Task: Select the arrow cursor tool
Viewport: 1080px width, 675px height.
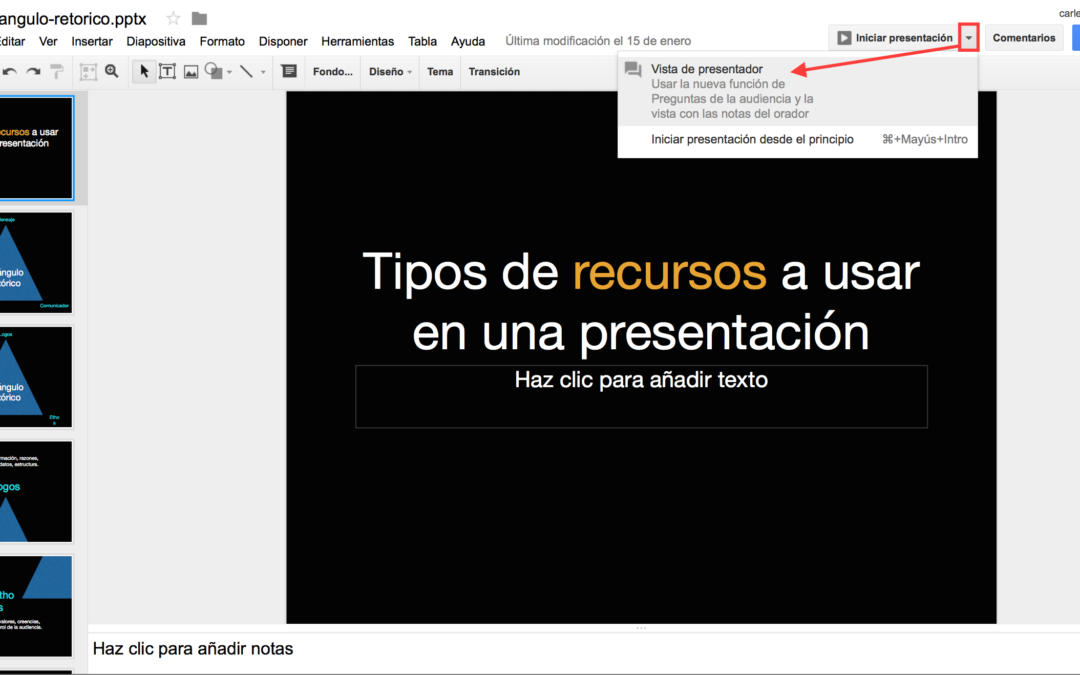Action: tap(144, 71)
